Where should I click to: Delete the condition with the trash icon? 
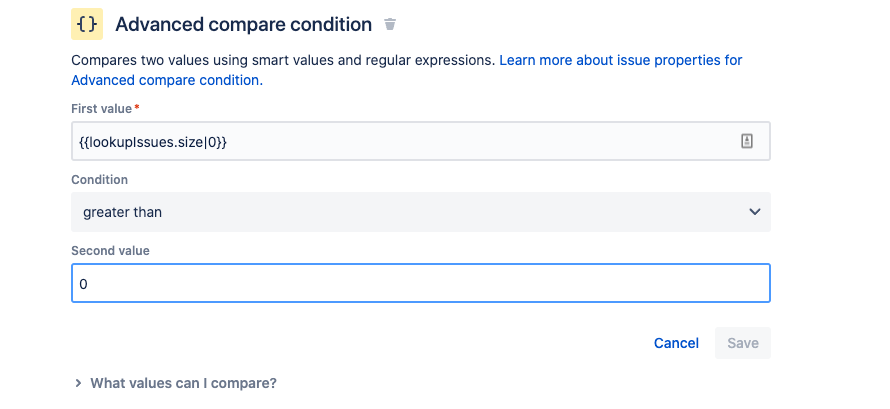click(390, 24)
